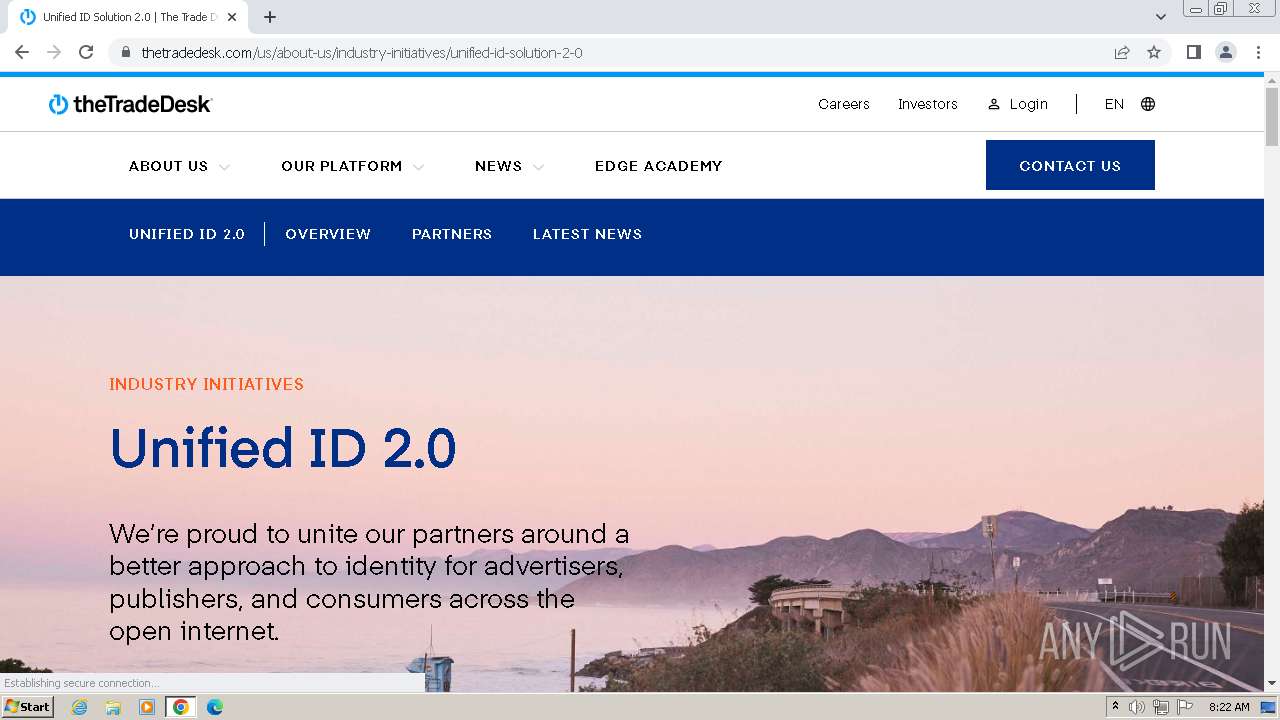This screenshot has width=1280, height=720.
Task: Go to the PARTNERS section
Action: 452,234
